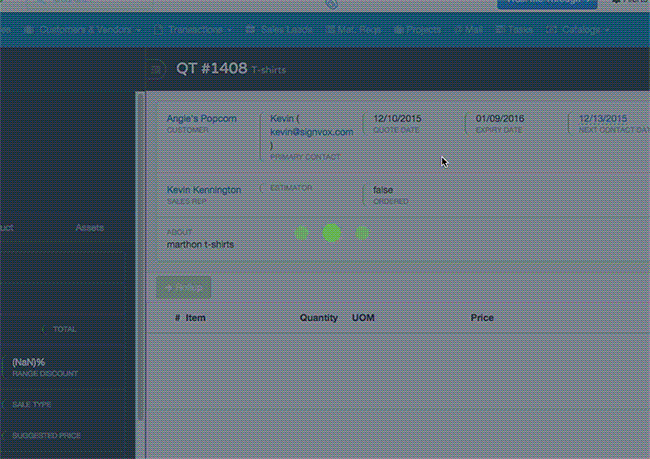Click the Price column header
Image resolution: width=650 pixels, height=459 pixels.
482,318
